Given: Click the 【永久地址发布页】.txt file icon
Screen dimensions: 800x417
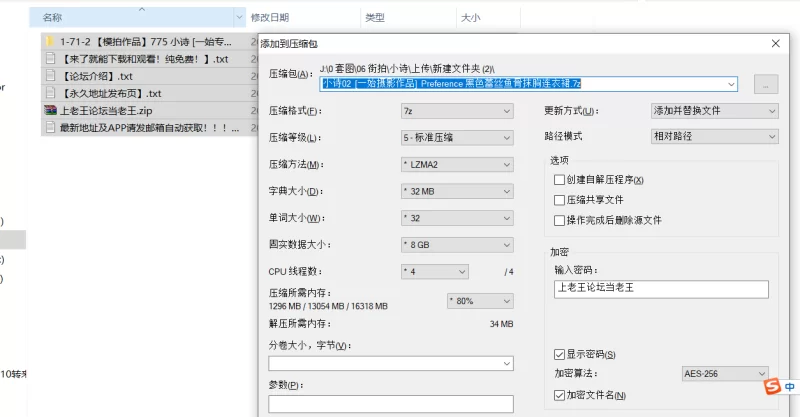Looking at the screenshot, I should (50, 93).
